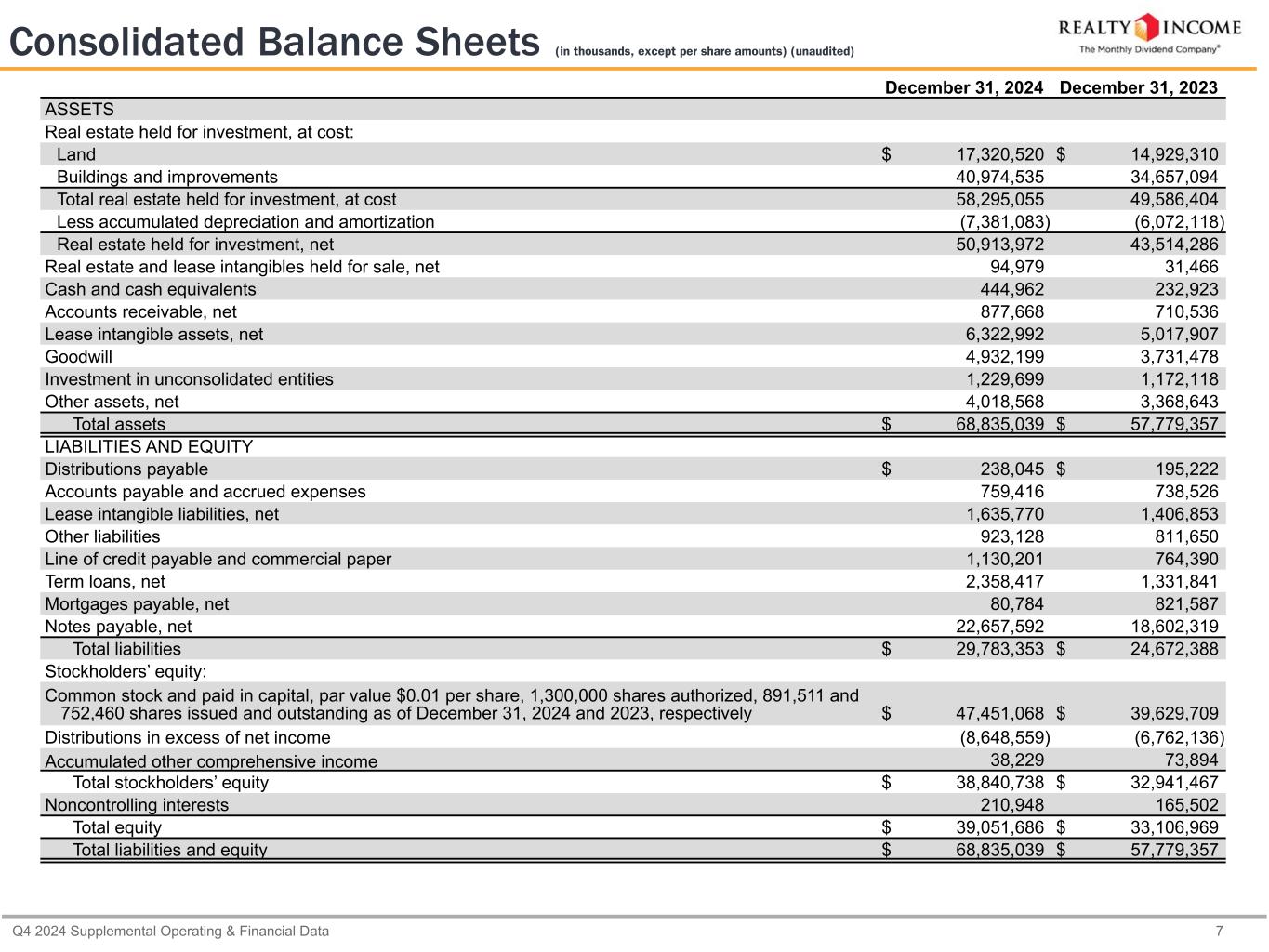1269x952 pixels.
Task: Click the Noncontrolling interests row label
Action: (137, 805)
